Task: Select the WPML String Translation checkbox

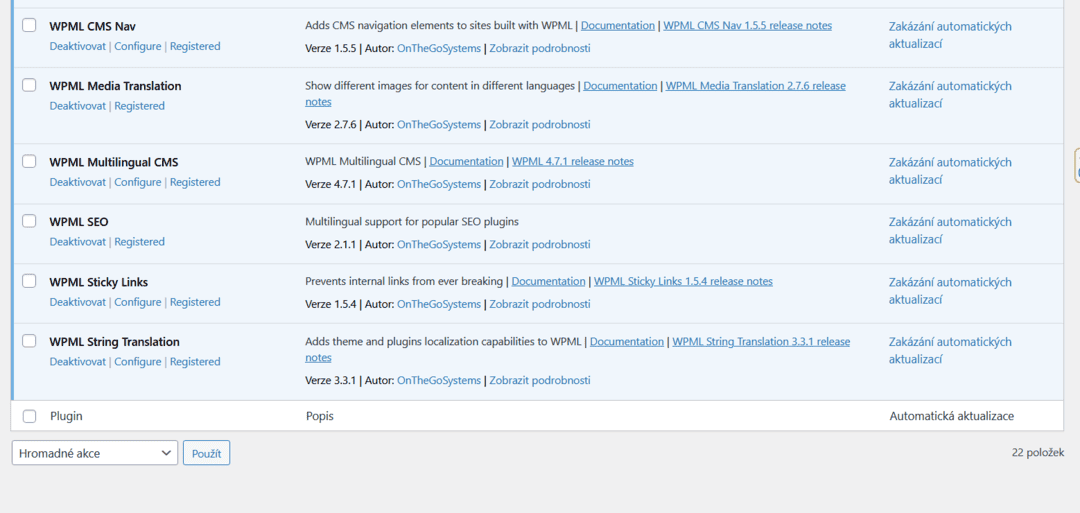Action: pos(29,341)
